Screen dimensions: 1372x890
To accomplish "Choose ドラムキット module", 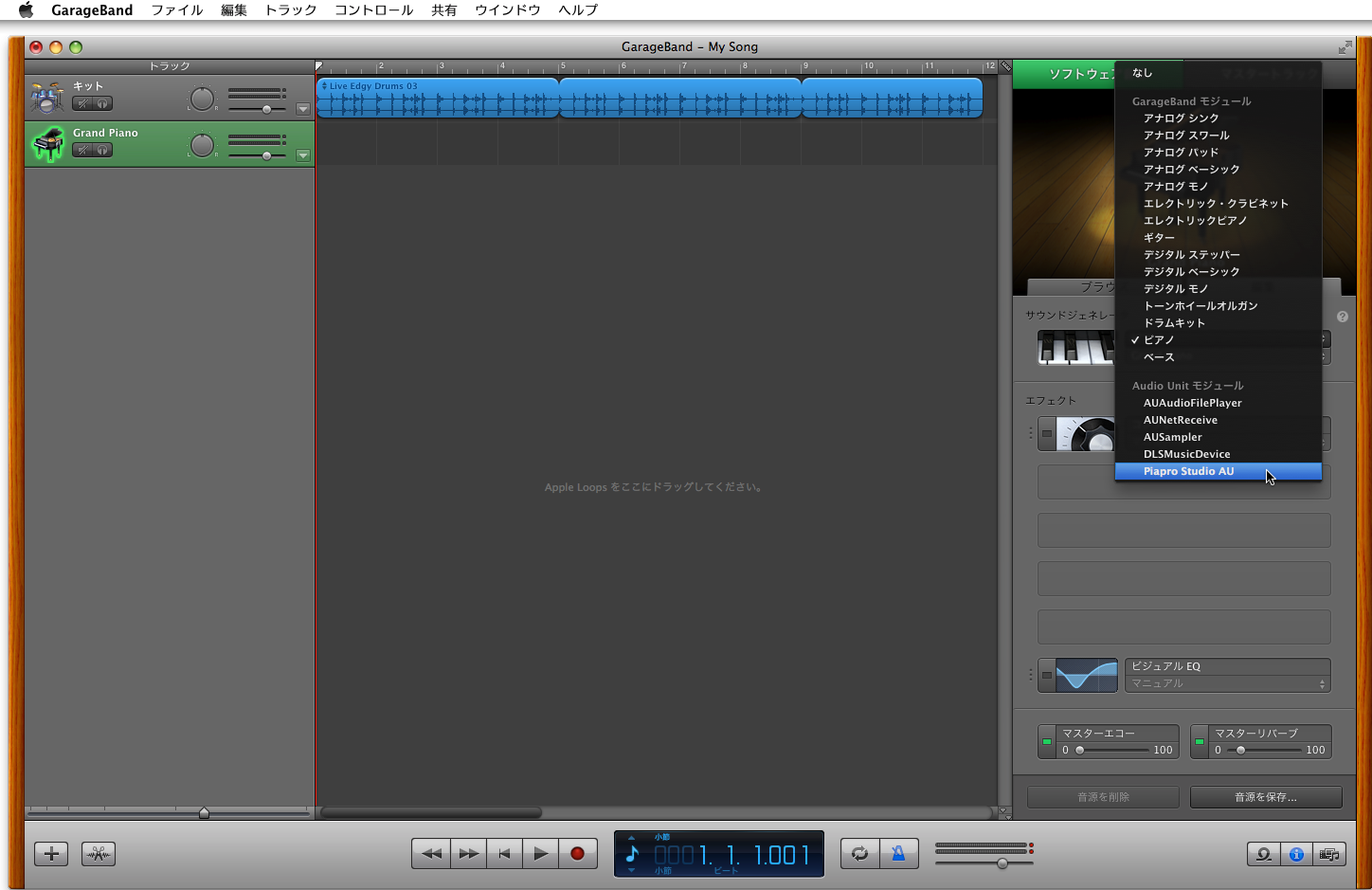I will (1219, 323).
